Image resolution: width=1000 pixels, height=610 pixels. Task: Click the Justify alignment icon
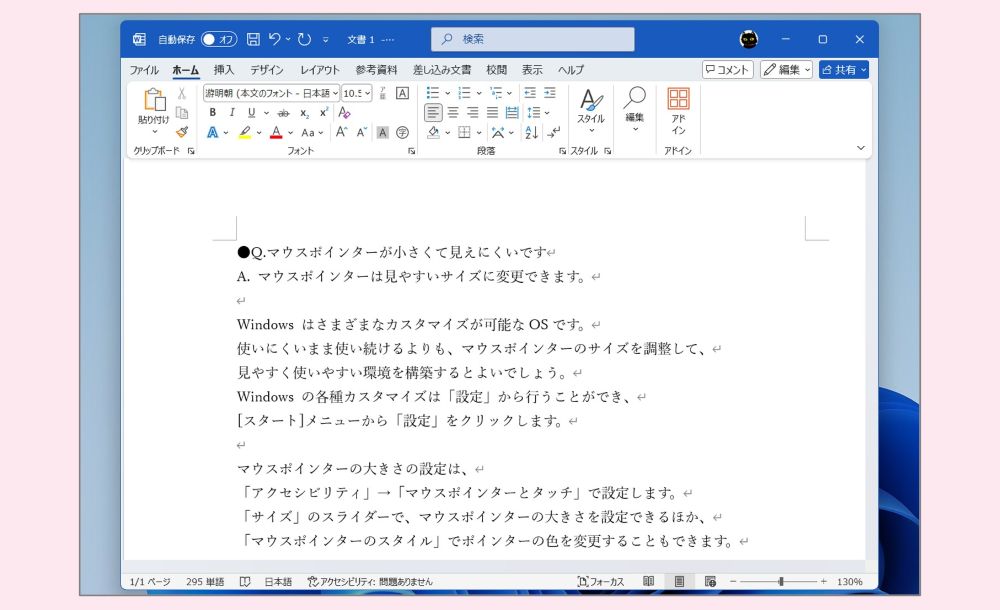click(x=492, y=113)
